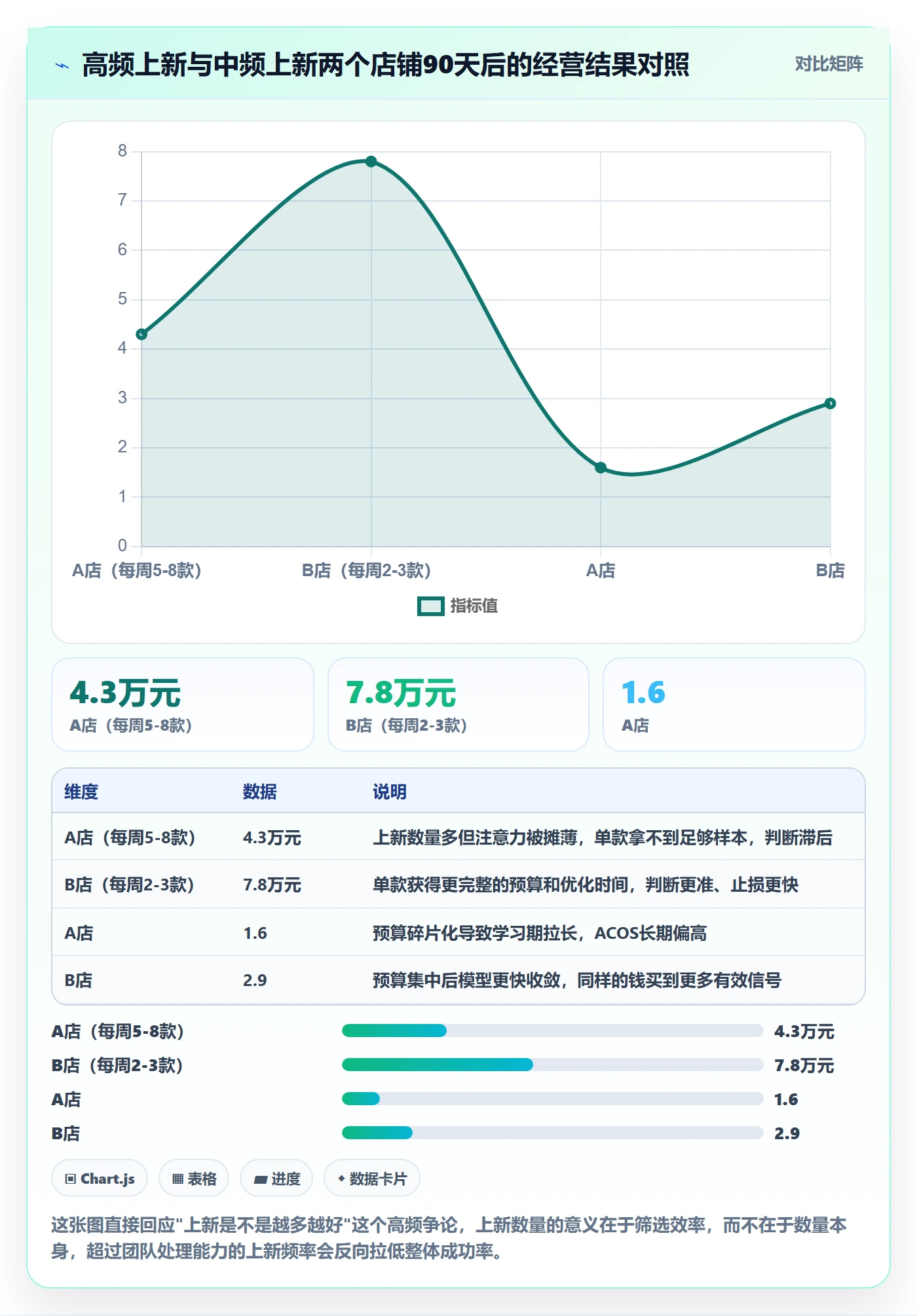Click the summary paragraph starting 这张图直接回应
Screen dimensions: 917x1316
coord(449,1238)
